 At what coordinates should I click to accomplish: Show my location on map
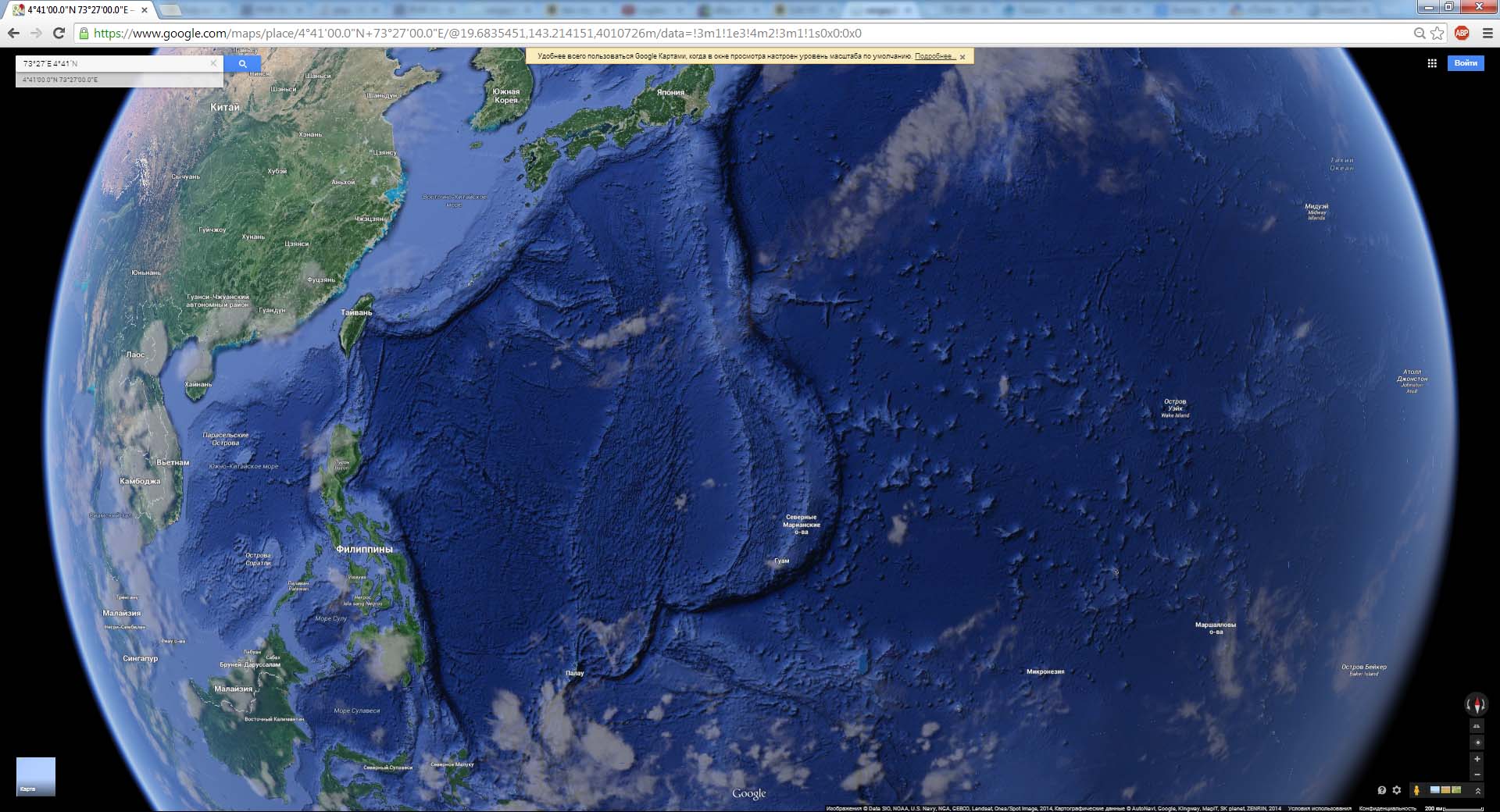[x=1477, y=743]
